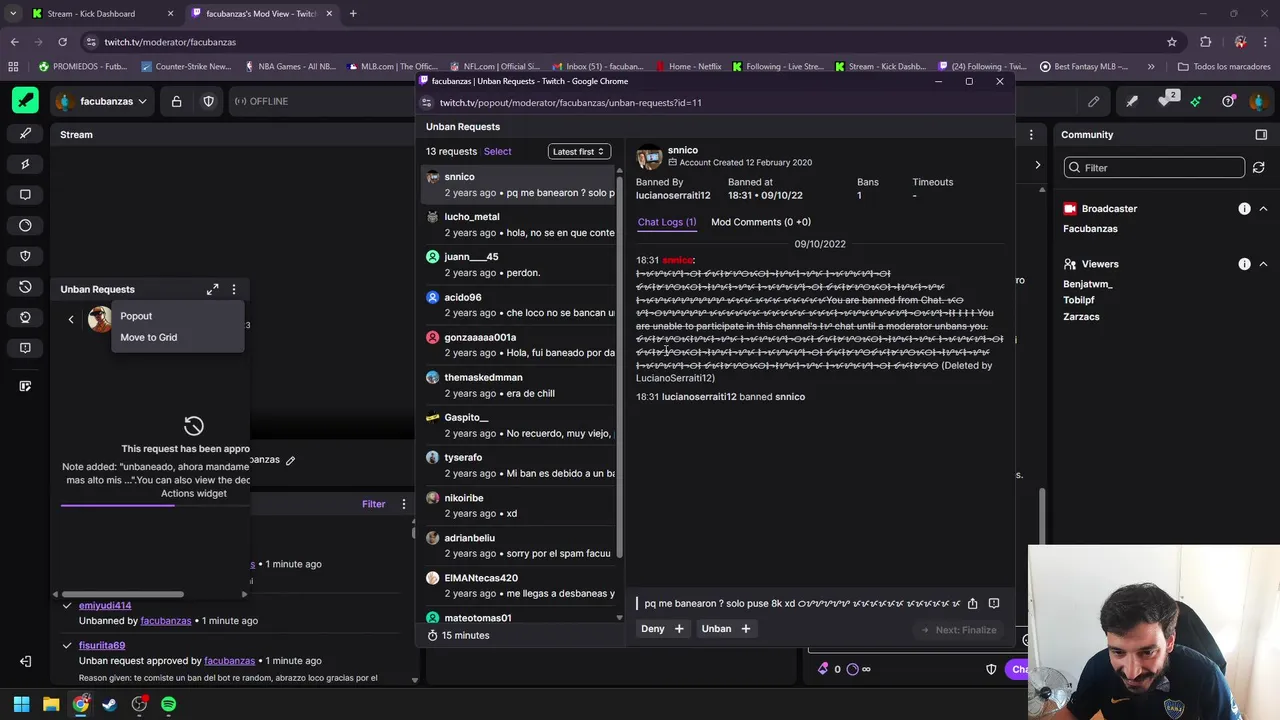This screenshot has width=1280, height=720.
Task: Select lucho_metal unban request row
Action: 519,224
